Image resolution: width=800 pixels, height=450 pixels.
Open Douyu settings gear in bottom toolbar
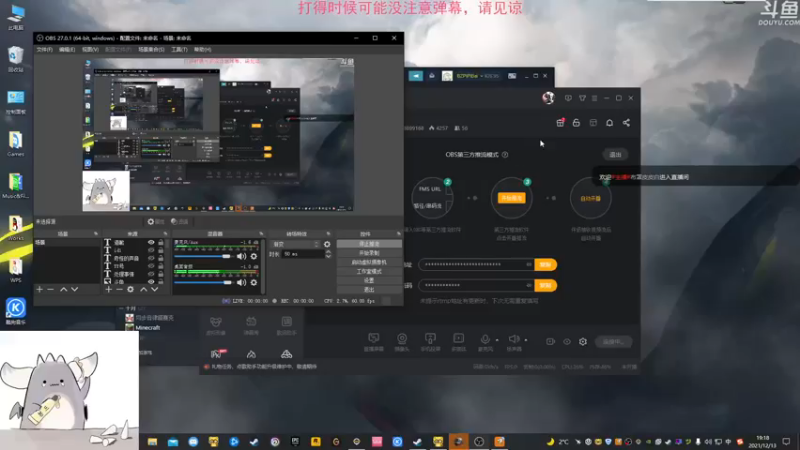(x=583, y=342)
